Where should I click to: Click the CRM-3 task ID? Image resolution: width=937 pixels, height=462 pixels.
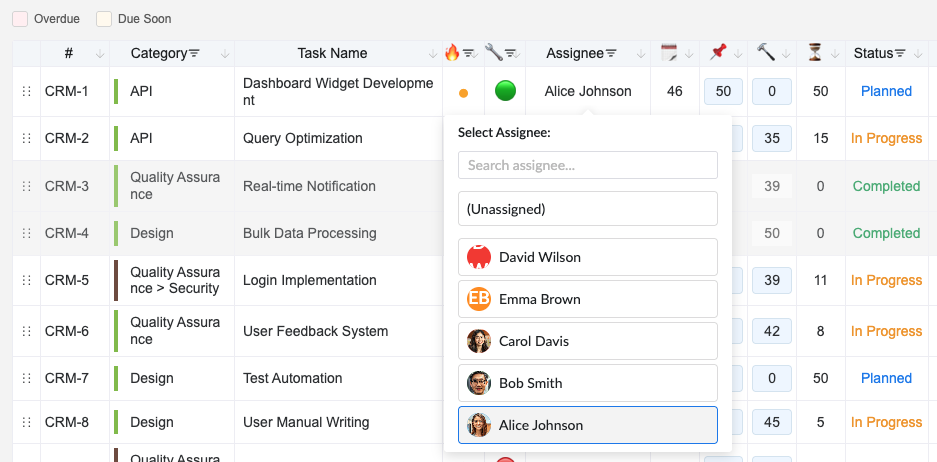(67, 186)
